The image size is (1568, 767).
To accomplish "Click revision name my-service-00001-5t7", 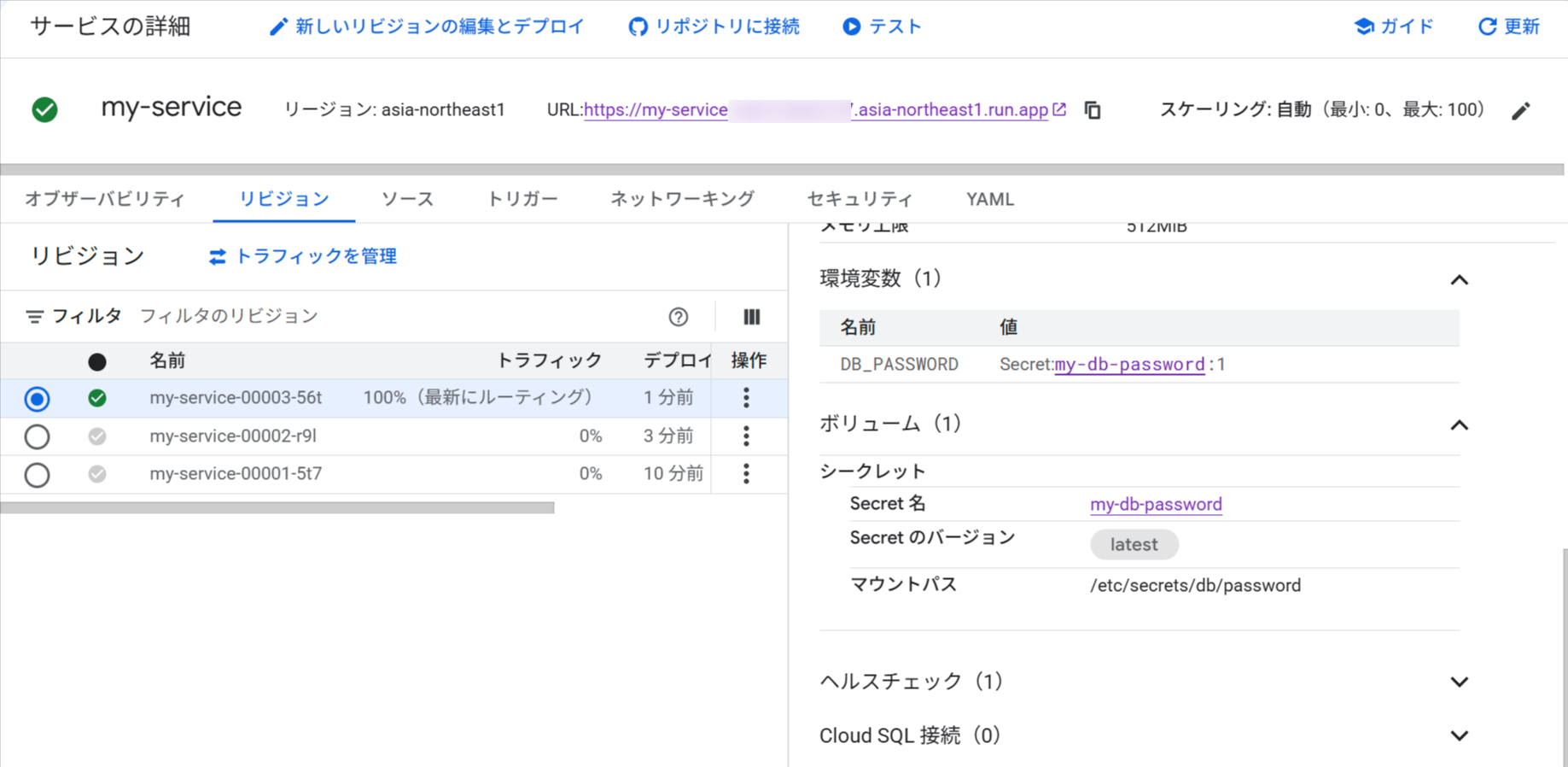I will click(x=236, y=474).
